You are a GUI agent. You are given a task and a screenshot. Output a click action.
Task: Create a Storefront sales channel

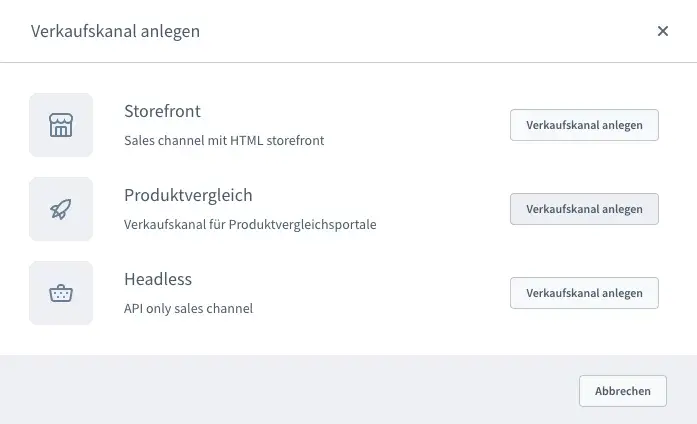click(584, 125)
